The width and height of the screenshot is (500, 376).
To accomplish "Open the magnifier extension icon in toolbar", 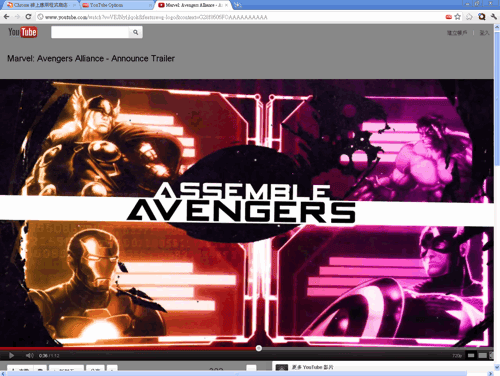I will pyautogui.click(x=482, y=17).
